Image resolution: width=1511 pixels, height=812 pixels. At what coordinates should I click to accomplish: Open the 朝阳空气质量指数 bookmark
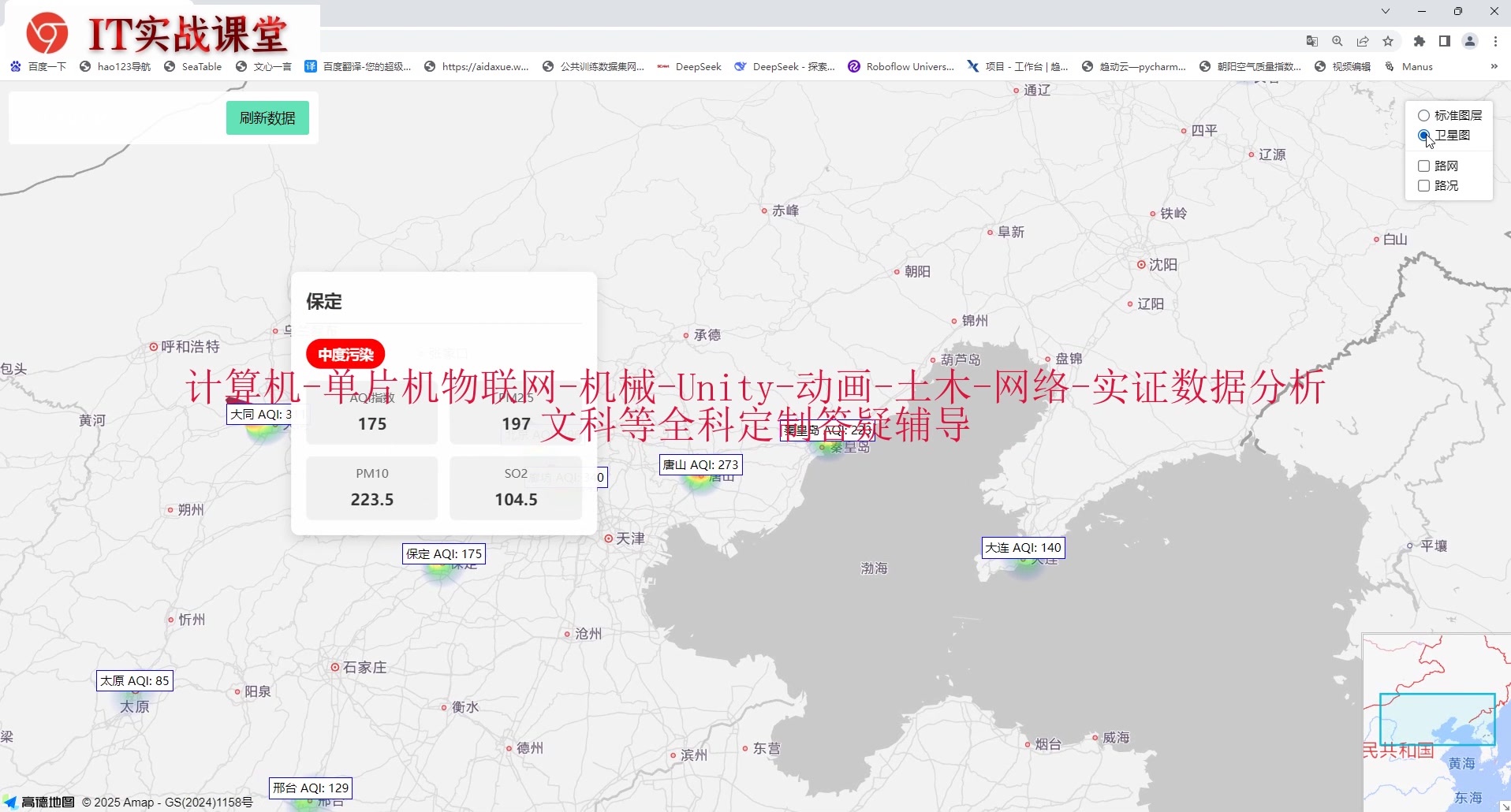[1251, 66]
